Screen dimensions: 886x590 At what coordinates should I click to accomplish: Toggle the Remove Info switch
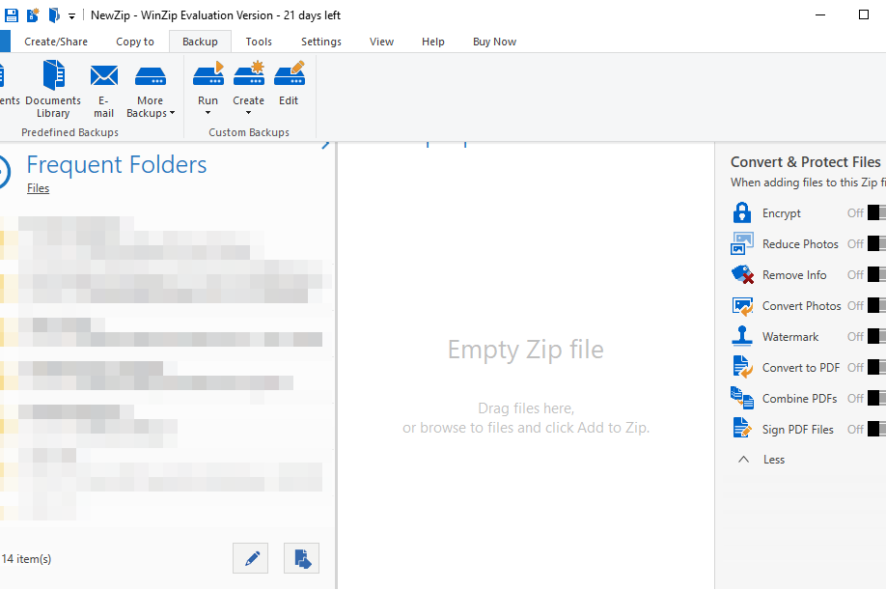[876, 275]
